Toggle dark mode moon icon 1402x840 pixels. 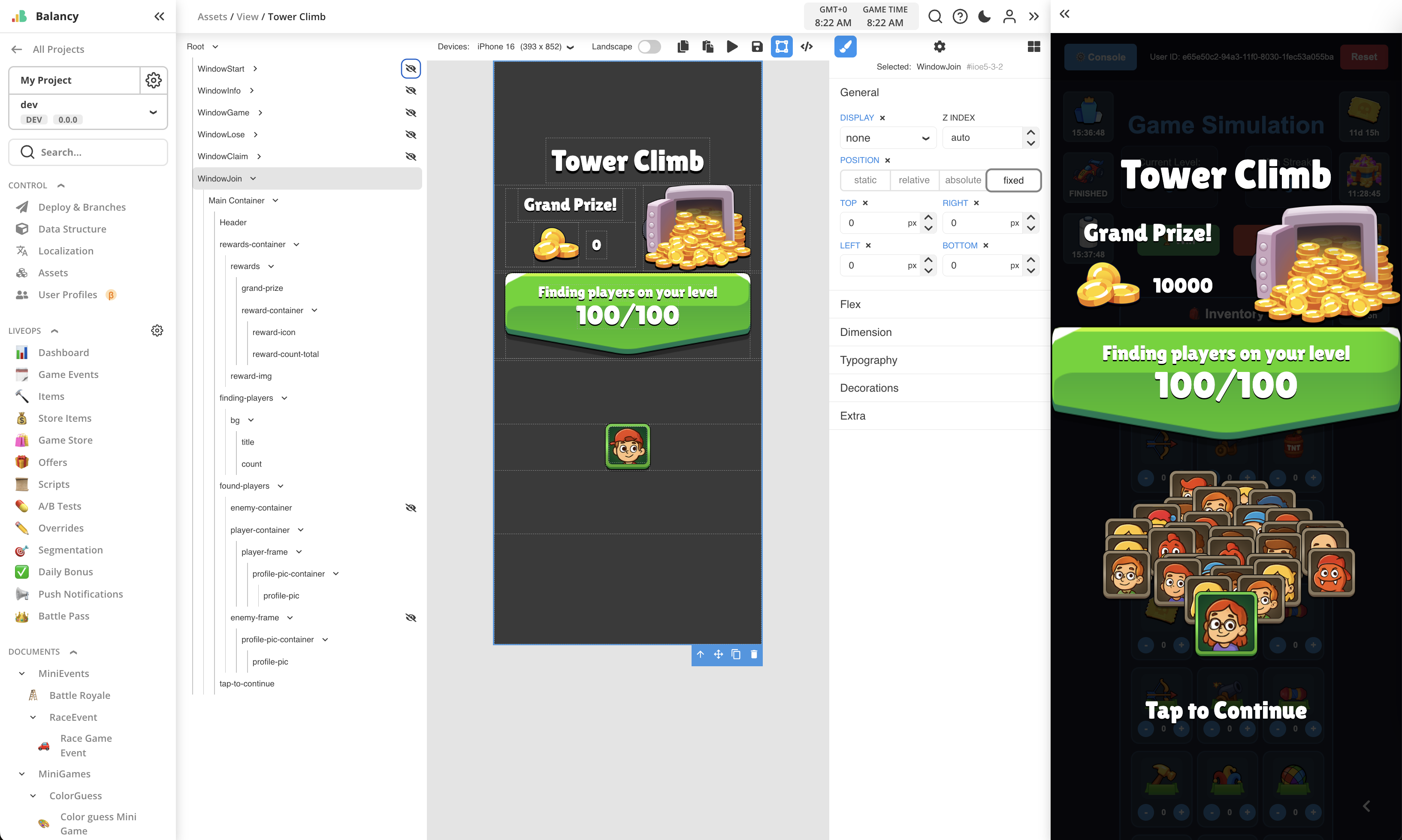[x=984, y=16]
